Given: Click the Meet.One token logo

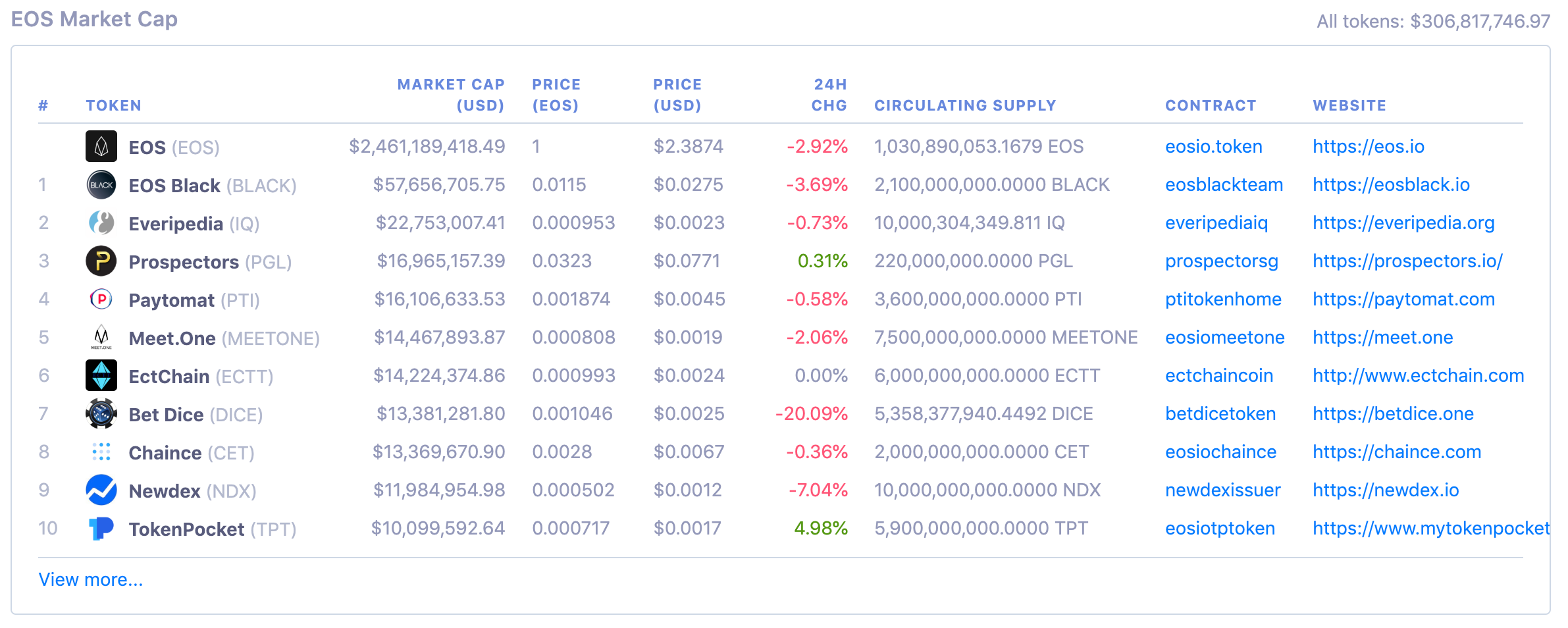Looking at the screenshot, I should 101,337.
